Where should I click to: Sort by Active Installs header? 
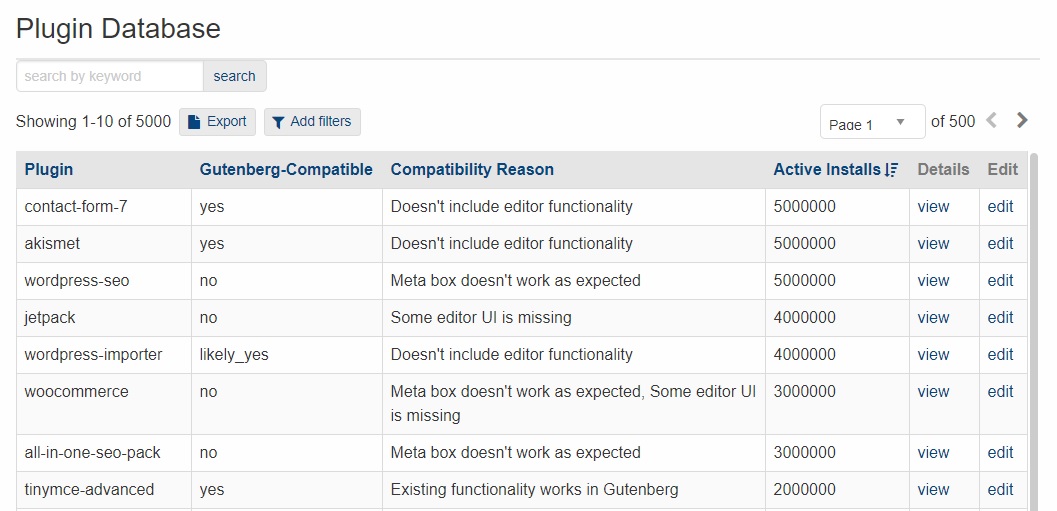[x=836, y=169]
